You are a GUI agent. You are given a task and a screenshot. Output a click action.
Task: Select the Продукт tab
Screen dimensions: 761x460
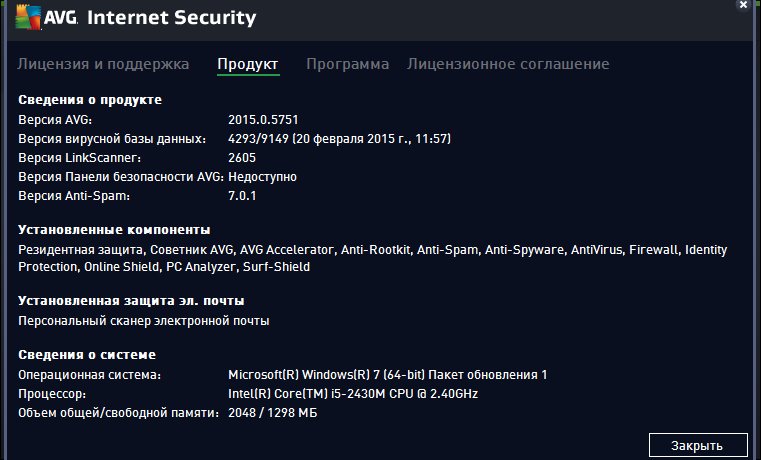point(248,64)
